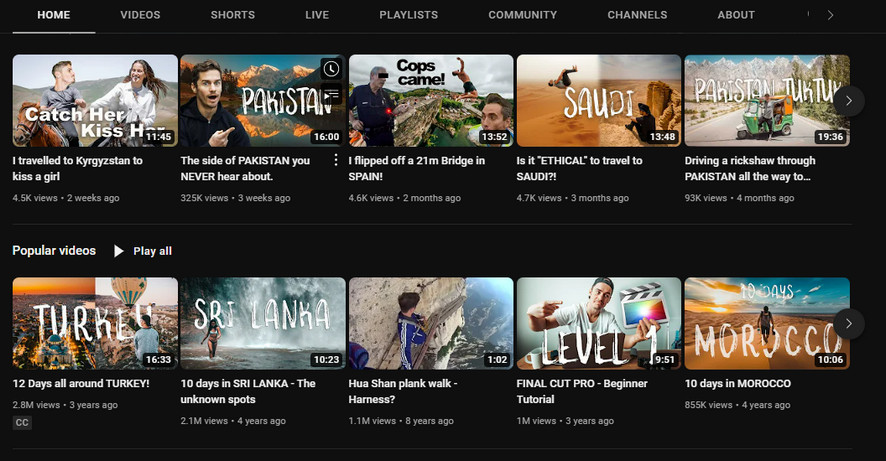Image resolution: width=886 pixels, height=461 pixels.
Task: Click the '4.5K views • 2 weeks ago' text
Action: click(66, 198)
